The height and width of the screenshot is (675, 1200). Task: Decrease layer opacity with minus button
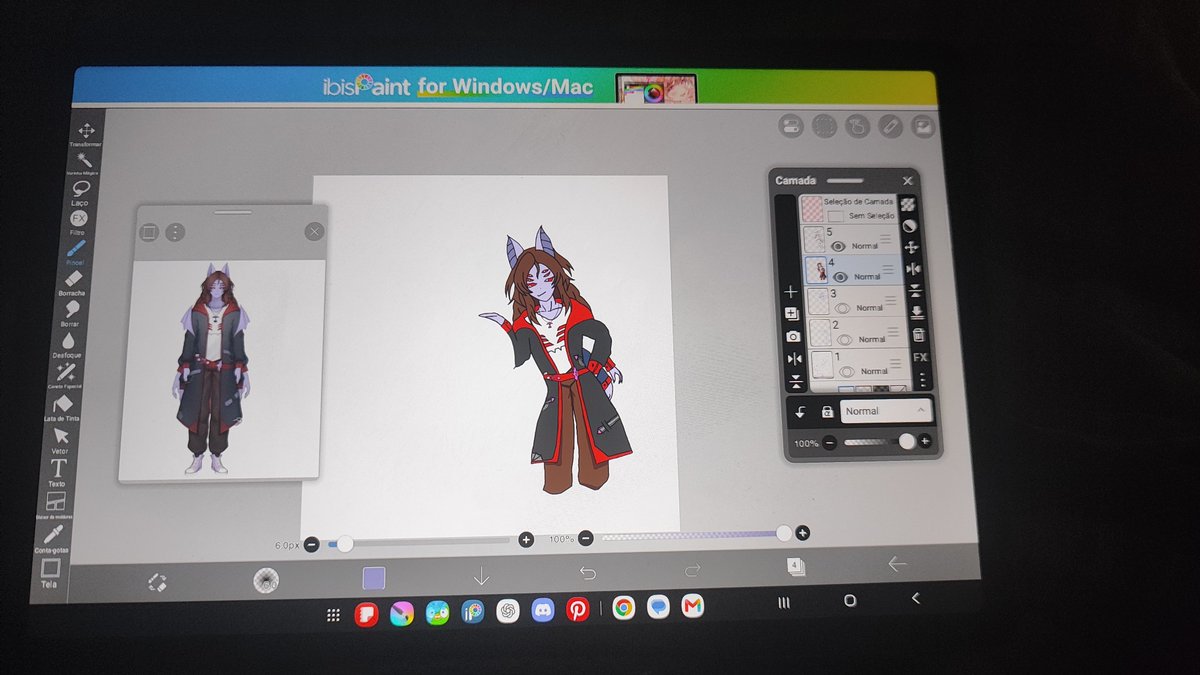tap(830, 442)
